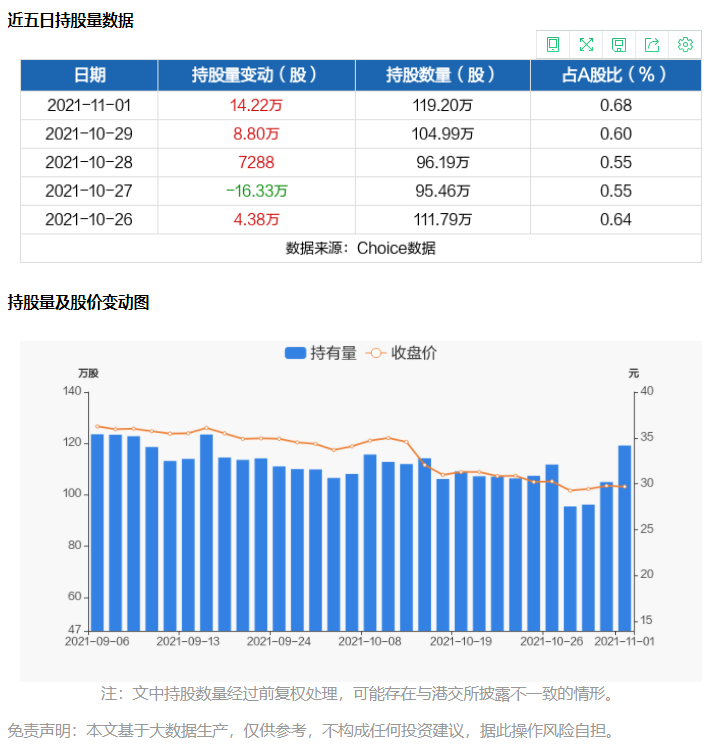Viewport: 720px width, 750px height.
Task: Toggle the 持有量 legend item
Action: [x=321, y=353]
